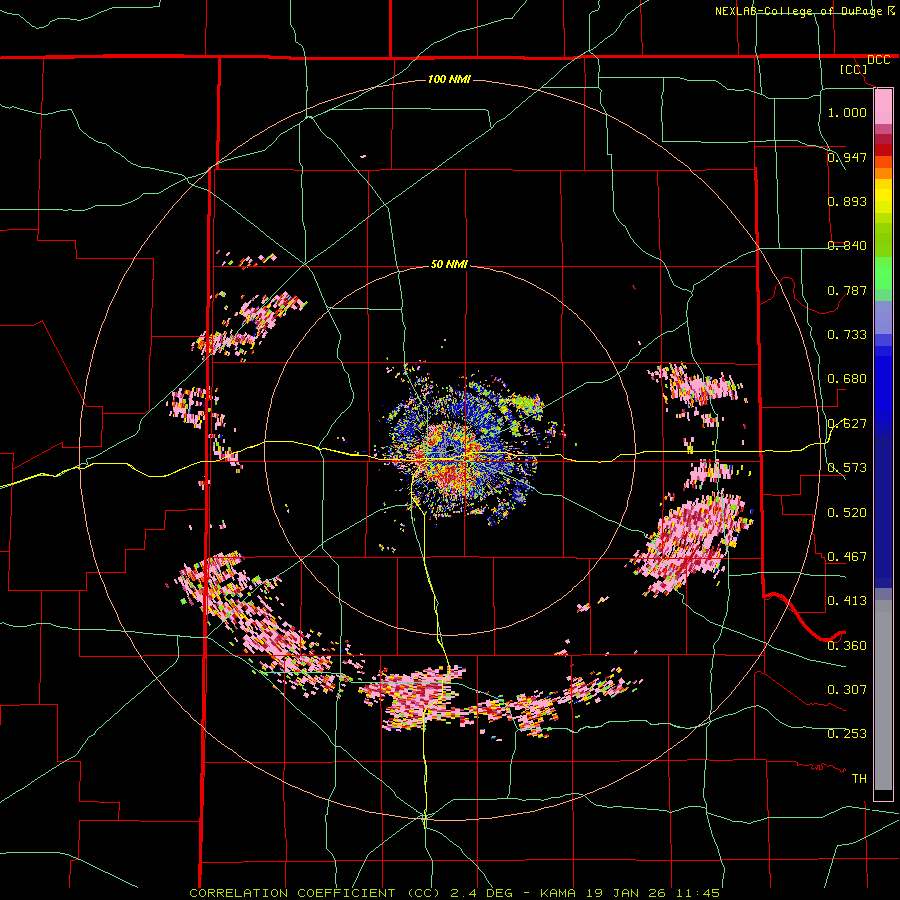Click the 1.000 scale value
This screenshot has width=900, height=900.
[847, 112]
